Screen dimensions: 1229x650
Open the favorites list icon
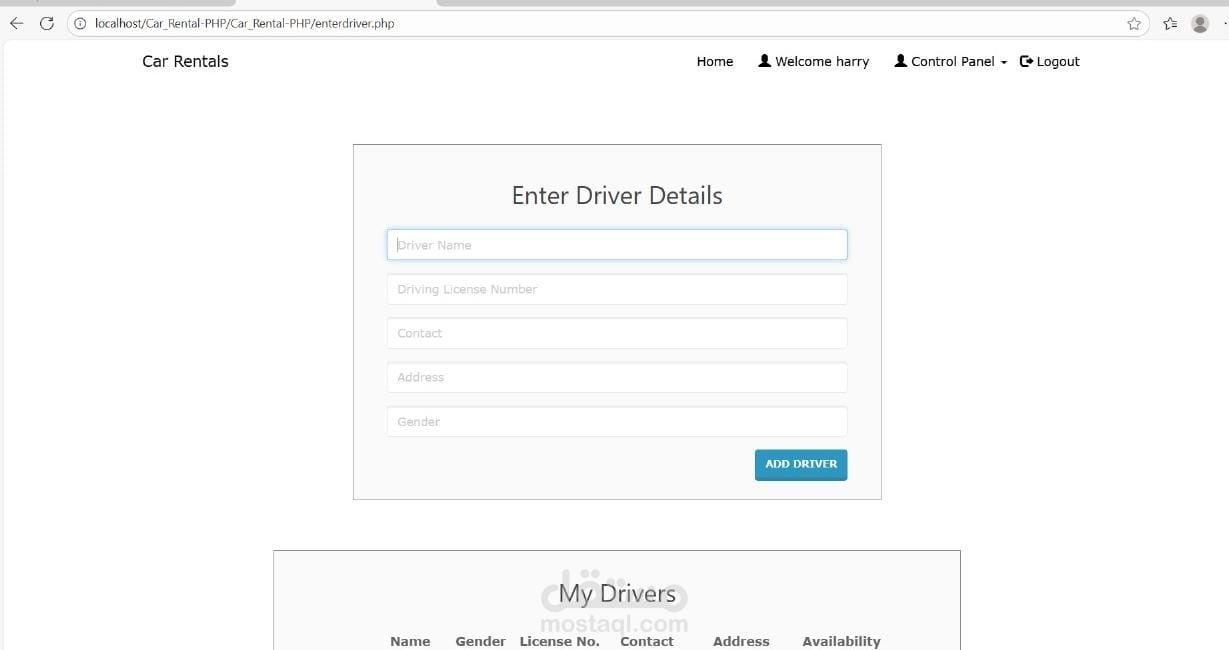point(1170,23)
